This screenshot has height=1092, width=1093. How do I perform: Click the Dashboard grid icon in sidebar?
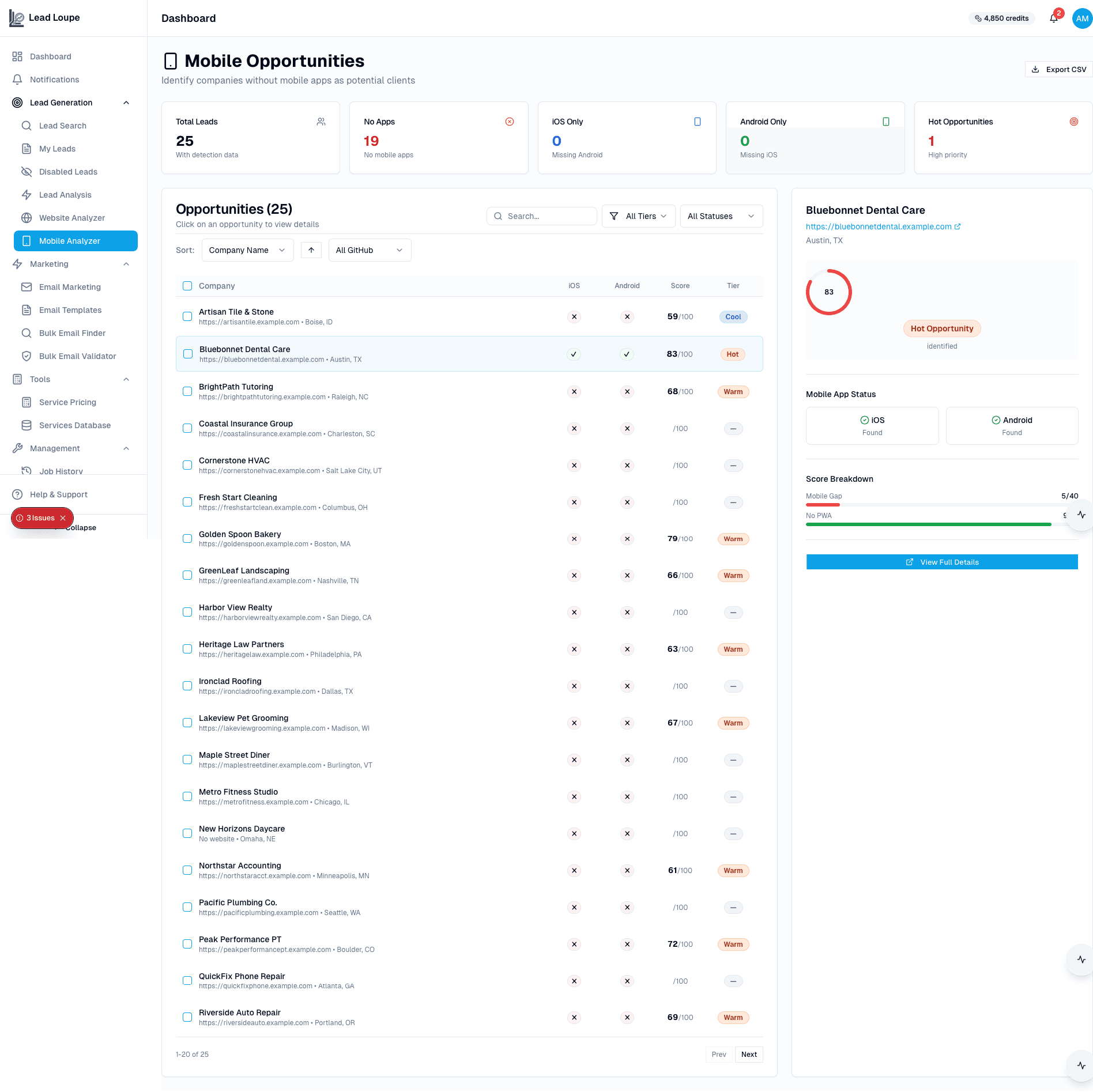[17, 56]
